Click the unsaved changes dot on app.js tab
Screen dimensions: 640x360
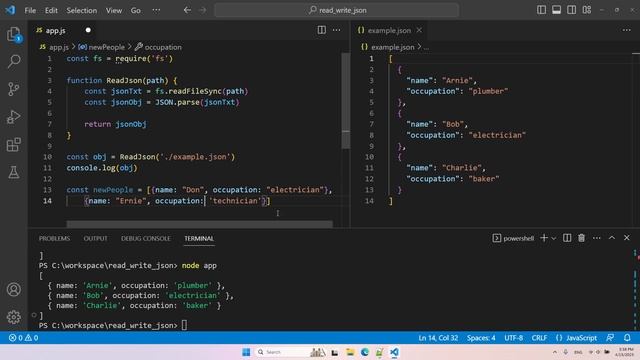(x=88, y=30)
